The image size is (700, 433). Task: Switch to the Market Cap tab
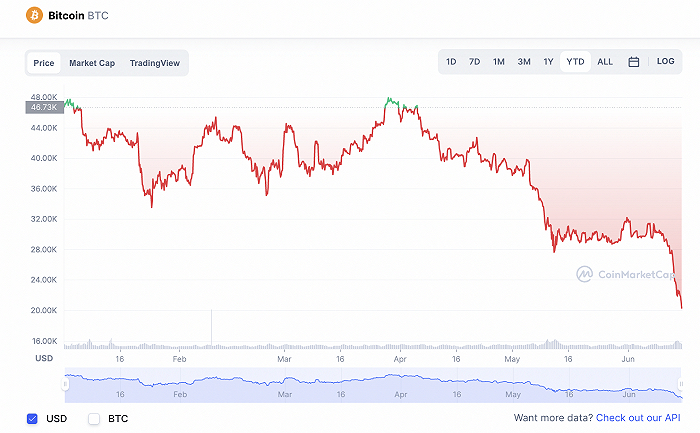pyautogui.click(x=92, y=63)
